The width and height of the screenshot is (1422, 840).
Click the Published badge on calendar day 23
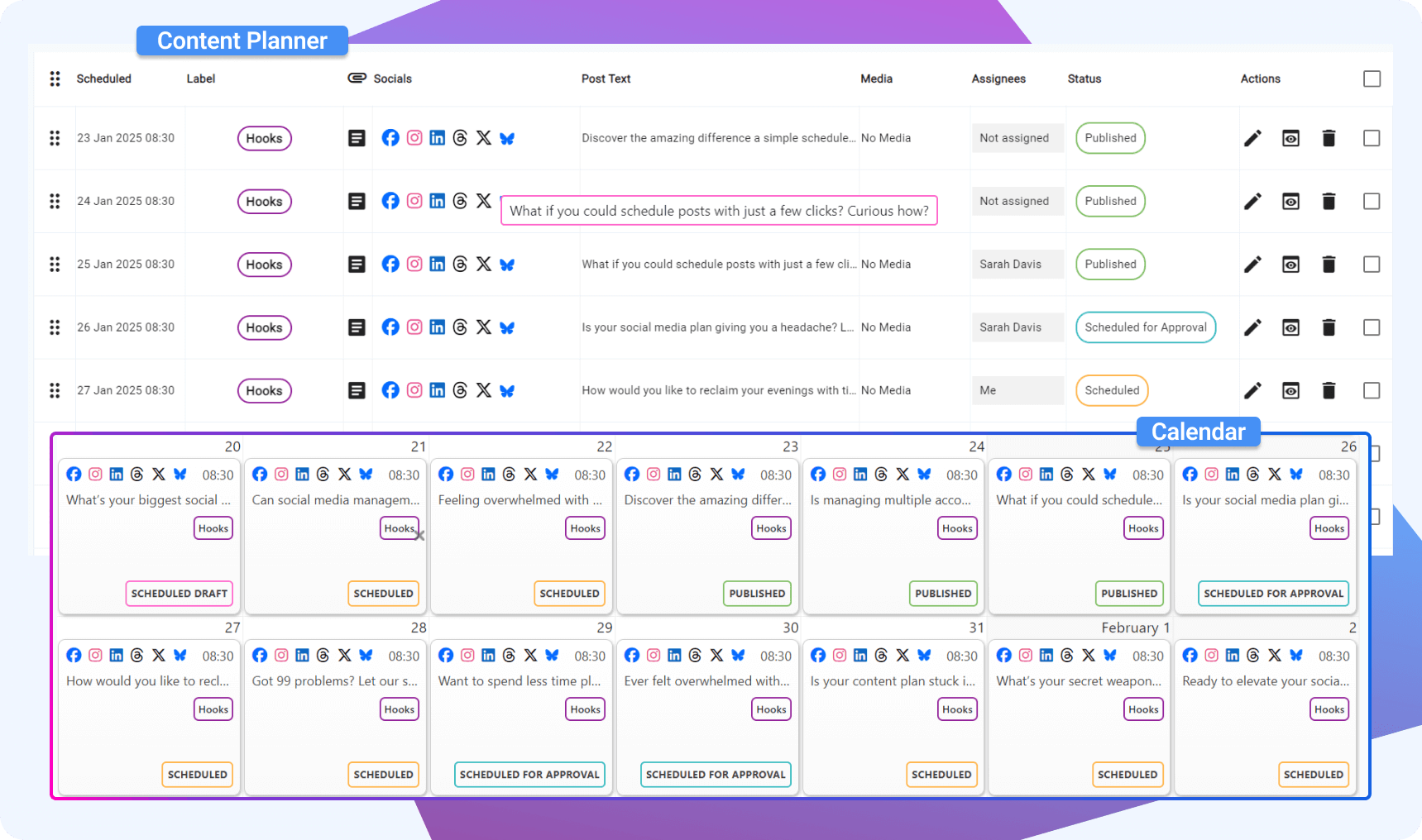click(757, 594)
